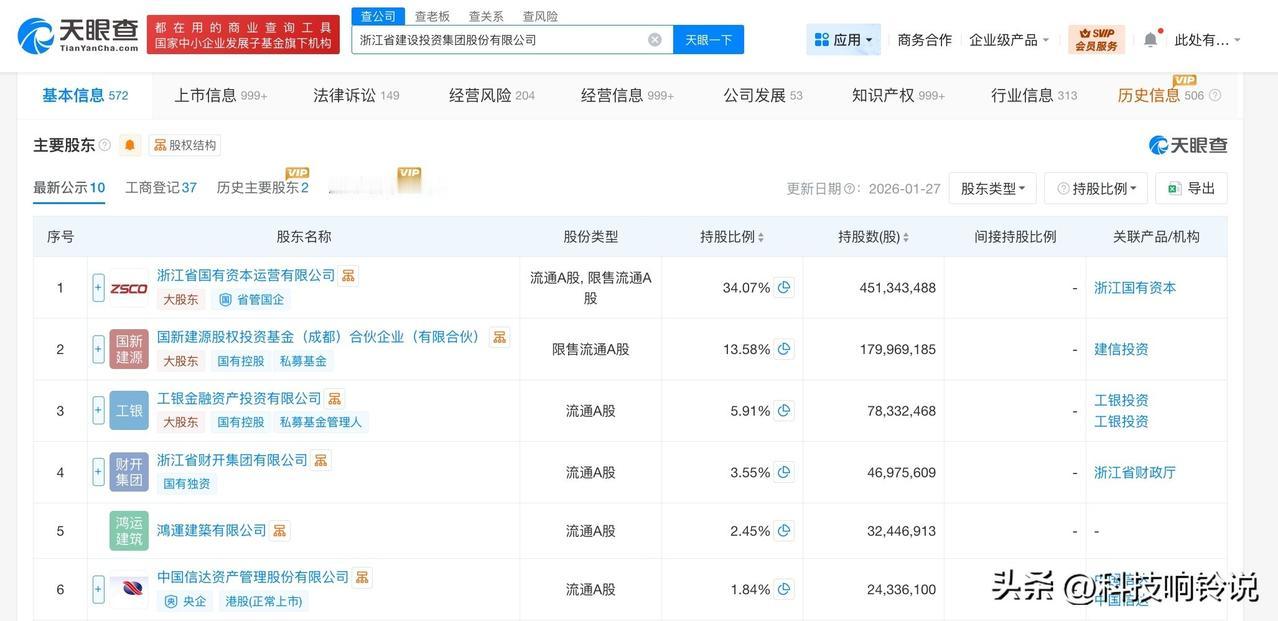This screenshot has width=1278, height=621.
Task: Toggle the shareholder alert bell icon beside 主要股东
Action: coord(130,145)
